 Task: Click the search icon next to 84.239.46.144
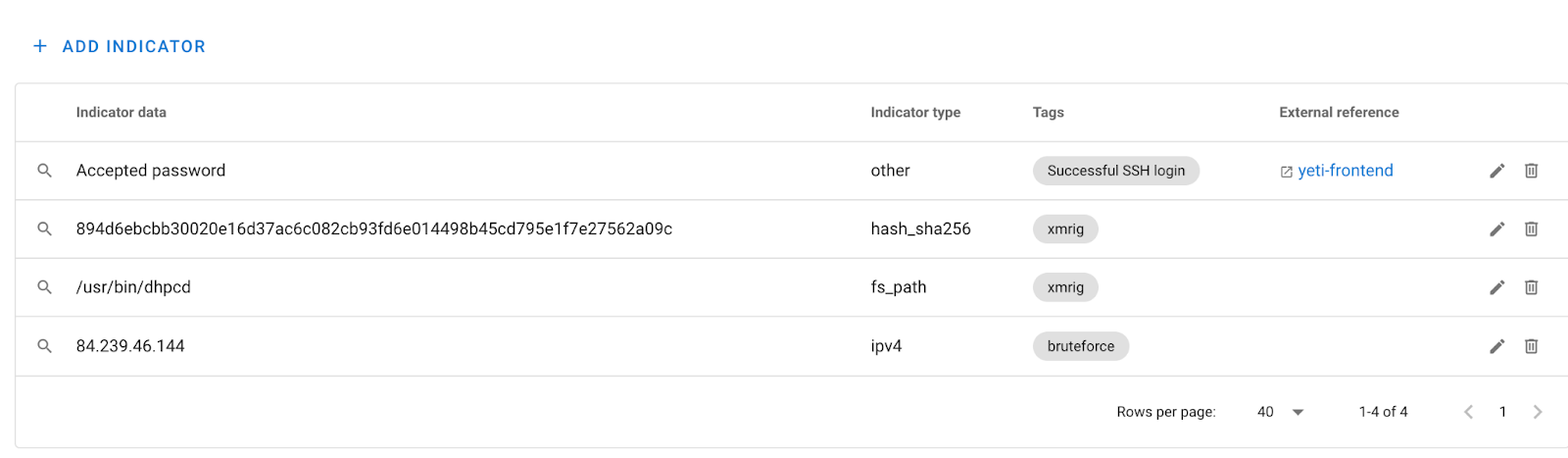44,346
